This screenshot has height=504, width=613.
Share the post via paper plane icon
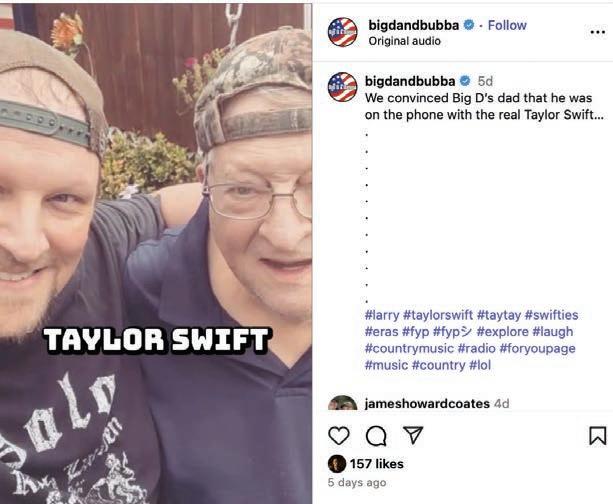point(413,435)
